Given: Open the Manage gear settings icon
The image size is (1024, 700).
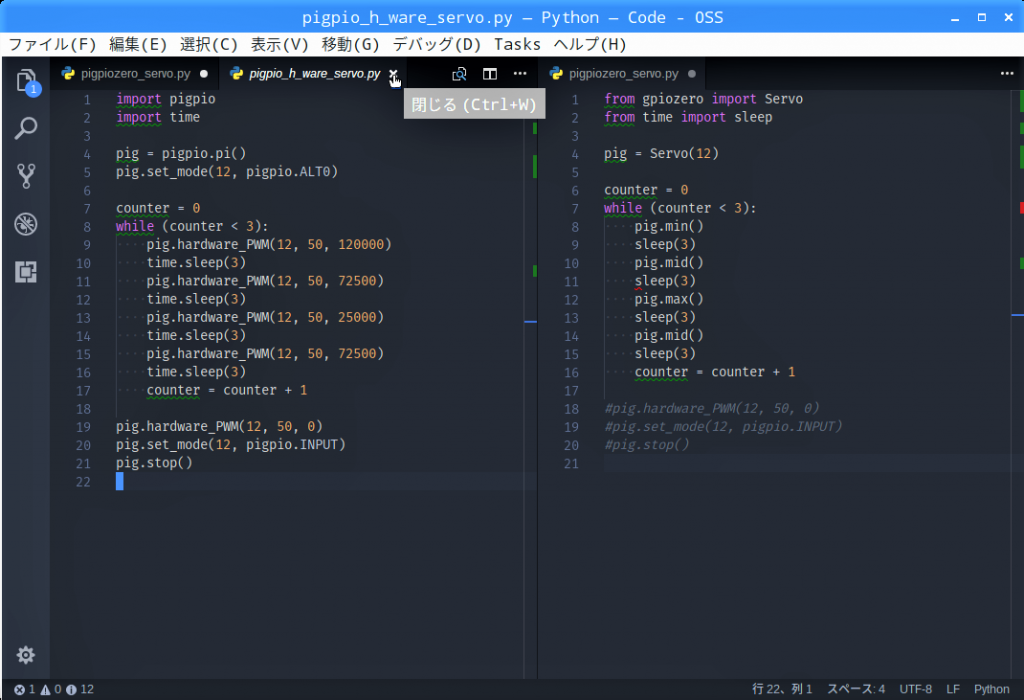Looking at the screenshot, I should 26,655.
